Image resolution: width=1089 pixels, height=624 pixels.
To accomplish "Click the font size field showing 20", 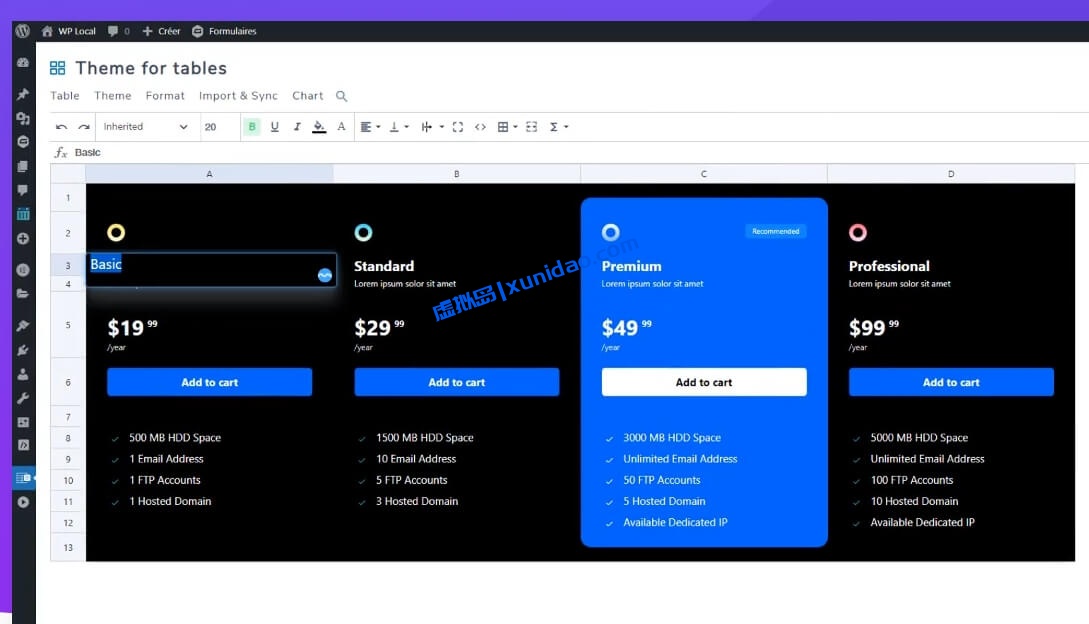I will [212, 126].
